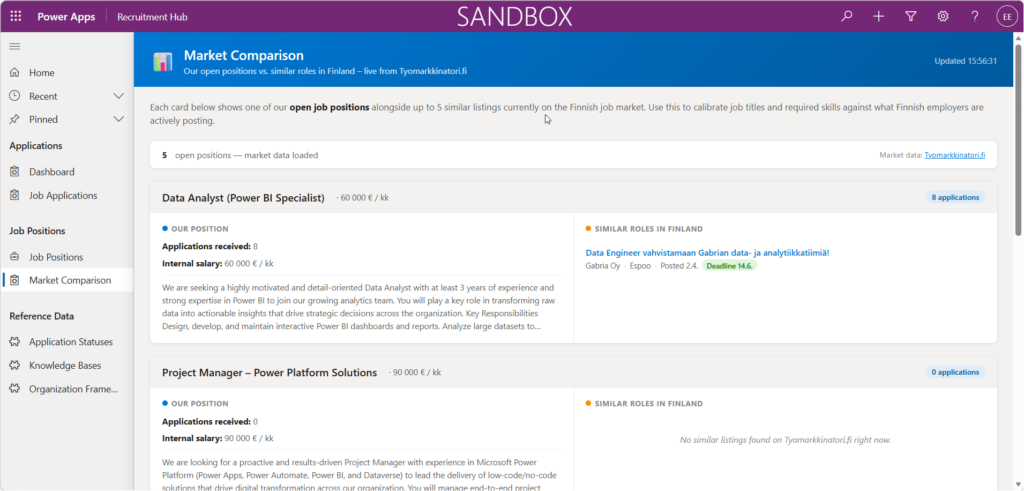
Task: Click the Power Apps brand label
Action: 66,17
